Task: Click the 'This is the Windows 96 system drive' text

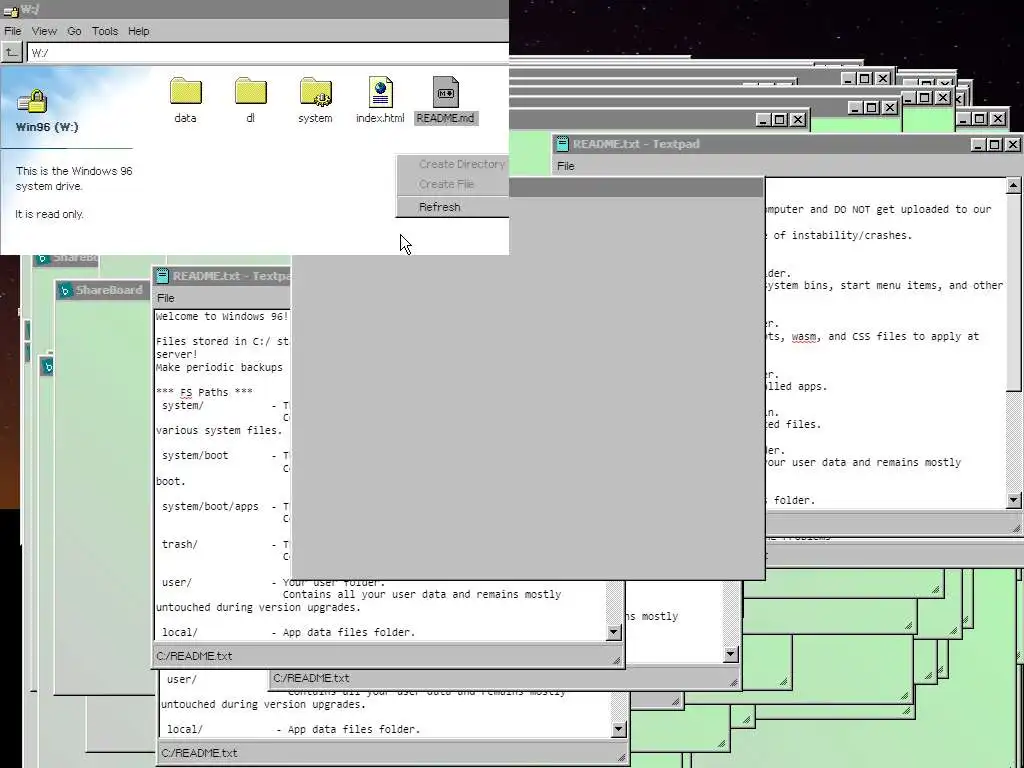Action: [x=74, y=178]
